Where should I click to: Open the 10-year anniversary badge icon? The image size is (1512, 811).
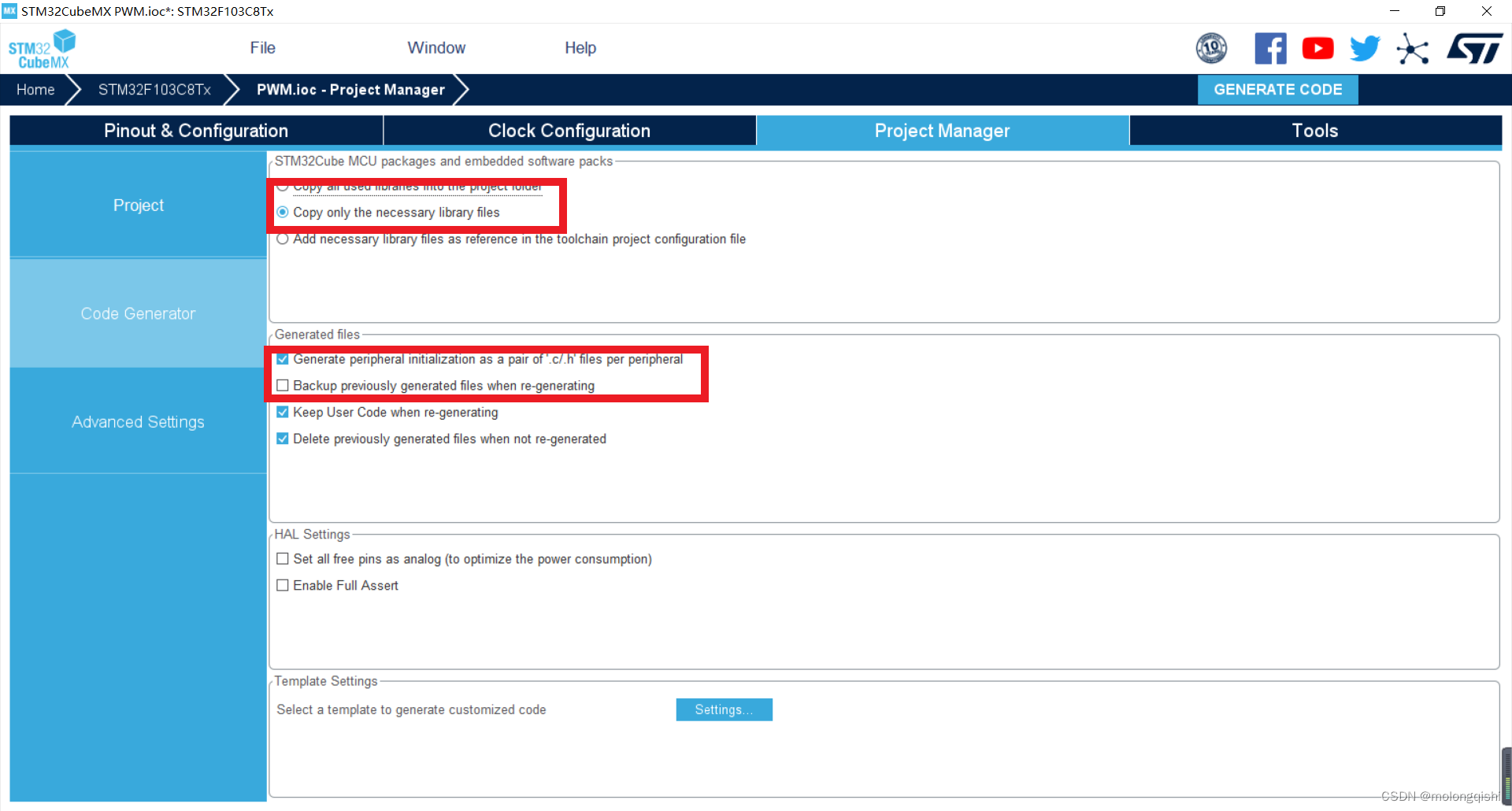[1211, 49]
